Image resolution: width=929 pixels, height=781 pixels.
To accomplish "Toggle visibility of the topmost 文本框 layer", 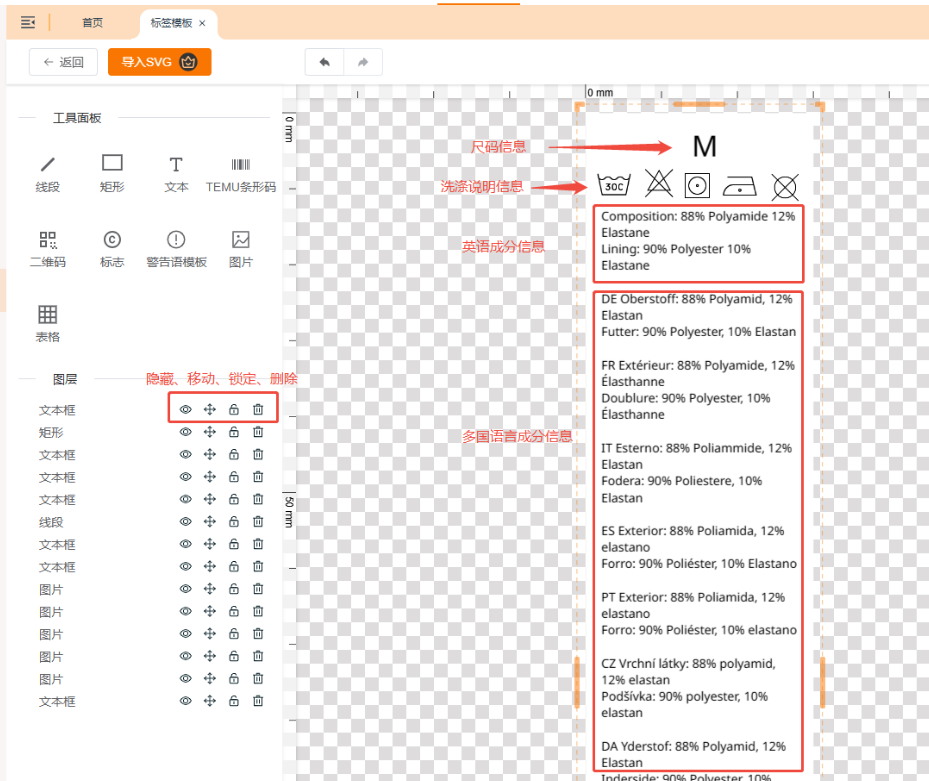I will point(185,409).
